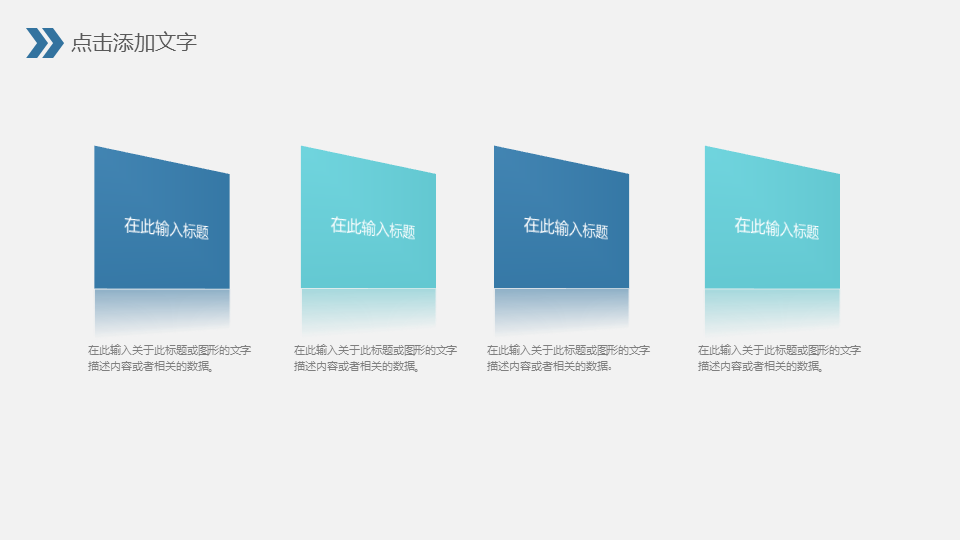960x540 pixels.
Task: Click the double-chevron arrow icon beside the title
Action: 44,43
